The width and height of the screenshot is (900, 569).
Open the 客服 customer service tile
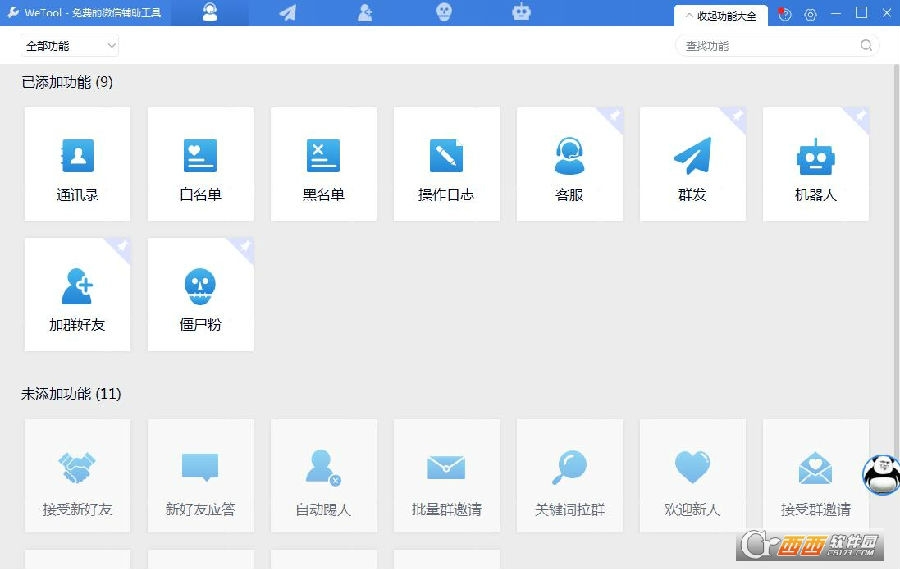coord(569,164)
